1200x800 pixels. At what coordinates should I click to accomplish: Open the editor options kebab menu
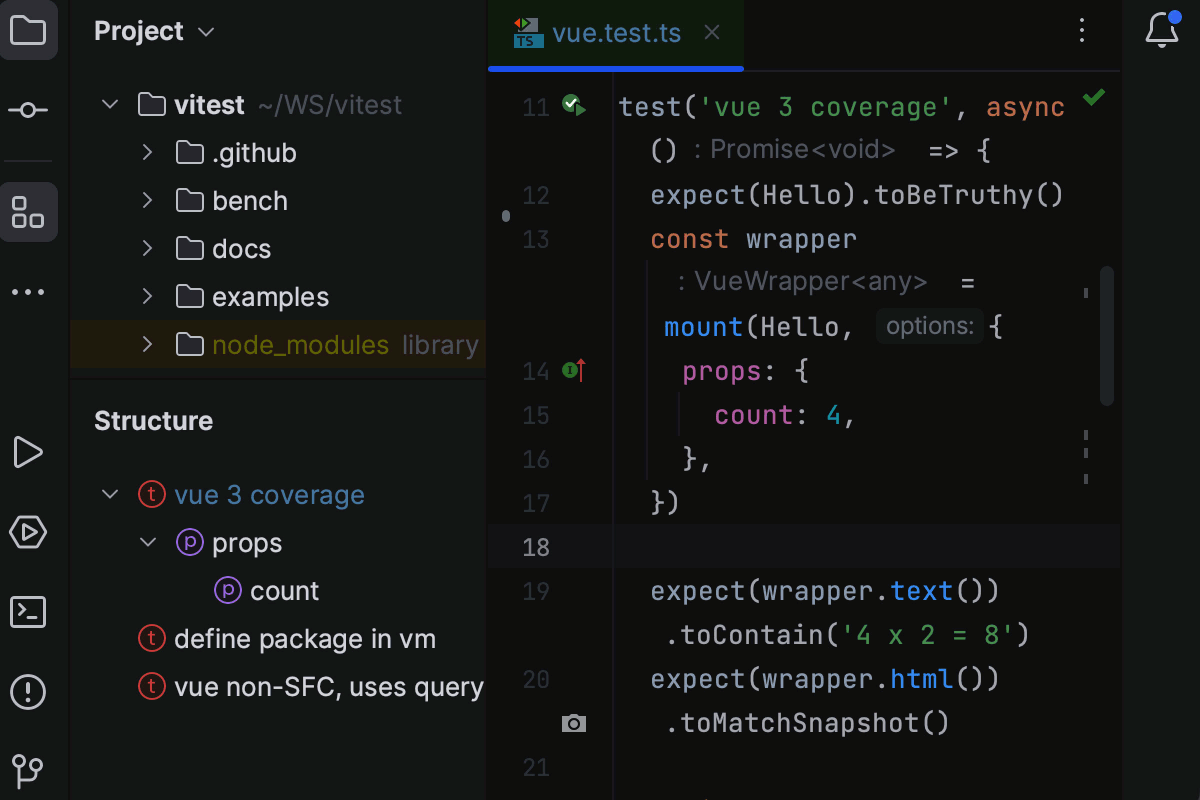[x=1082, y=30]
